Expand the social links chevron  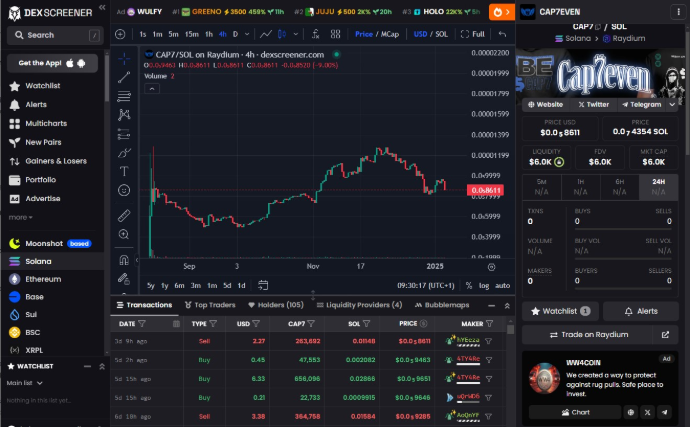click(x=672, y=105)
